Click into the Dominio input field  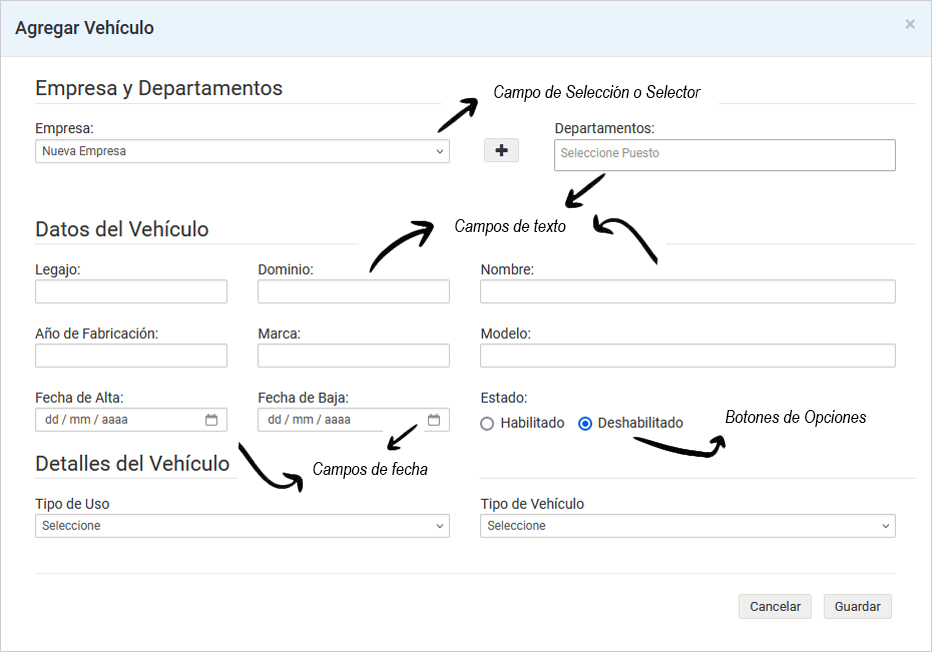coord(353,291)
